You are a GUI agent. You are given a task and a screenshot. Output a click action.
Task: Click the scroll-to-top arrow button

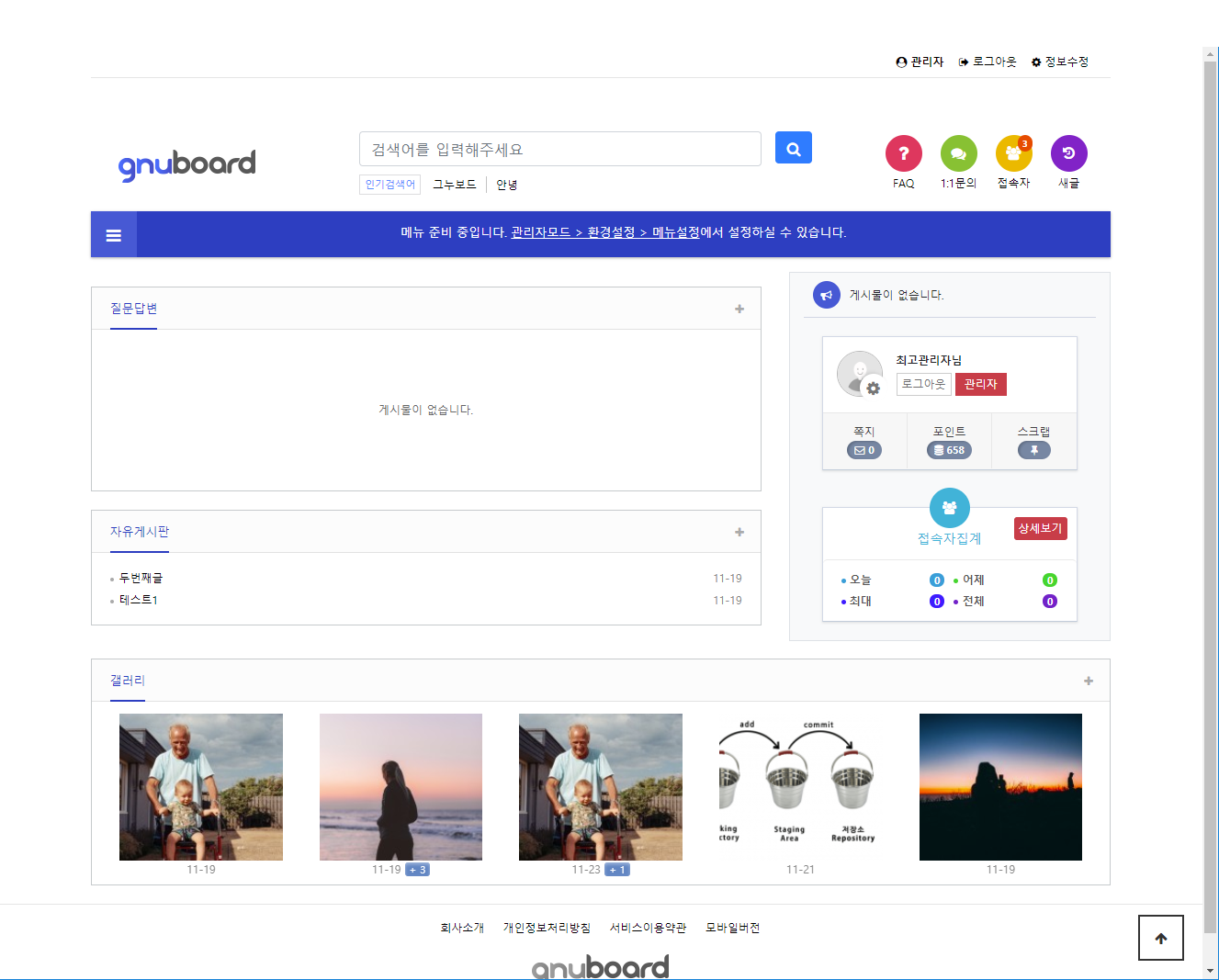coord(1160,938)
